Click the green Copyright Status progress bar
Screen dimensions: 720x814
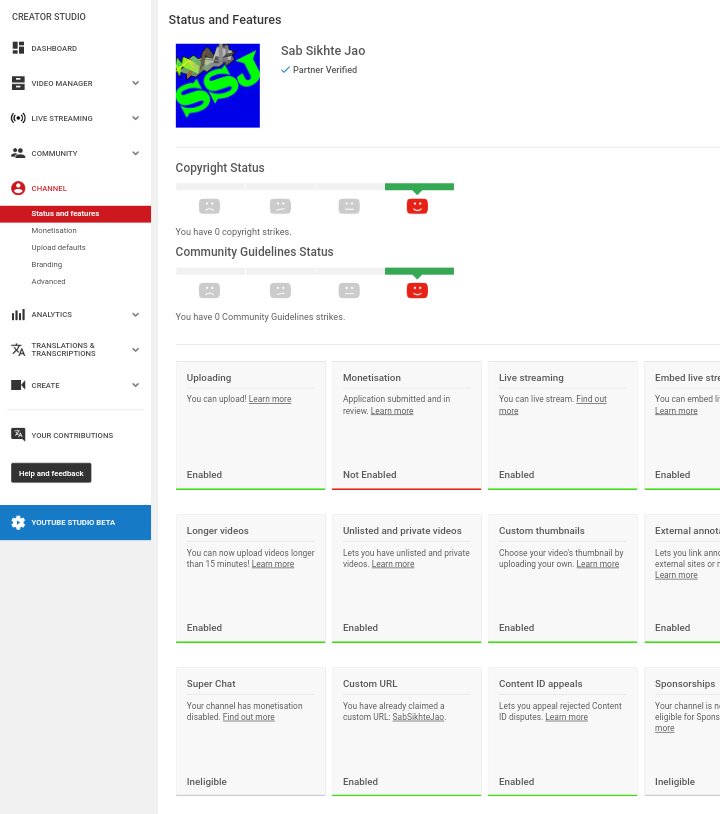coord(419,187)
